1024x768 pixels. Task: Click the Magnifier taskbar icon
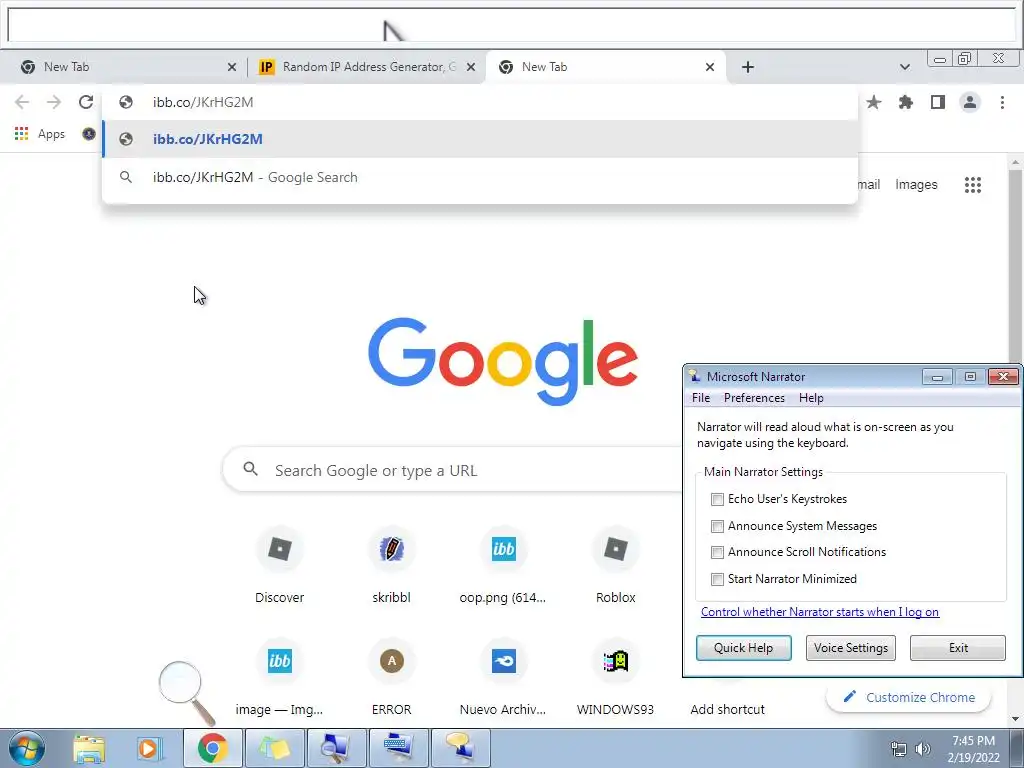tap(336, 748)
